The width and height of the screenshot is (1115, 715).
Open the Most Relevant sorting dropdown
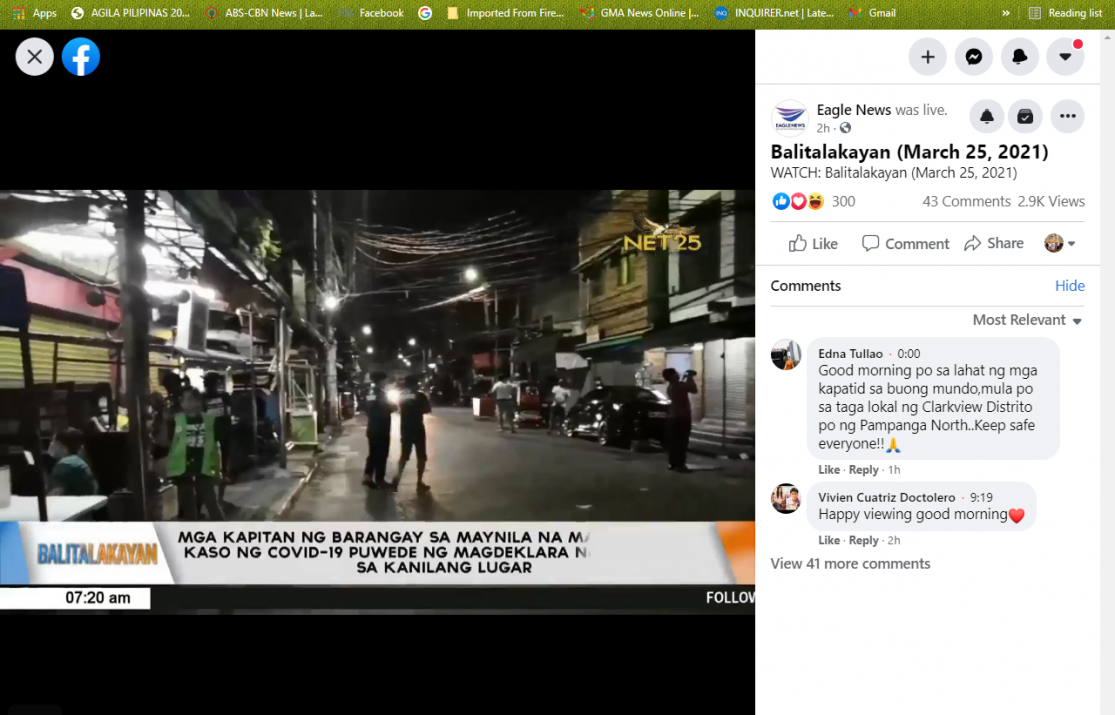(x=1027, y=320)
